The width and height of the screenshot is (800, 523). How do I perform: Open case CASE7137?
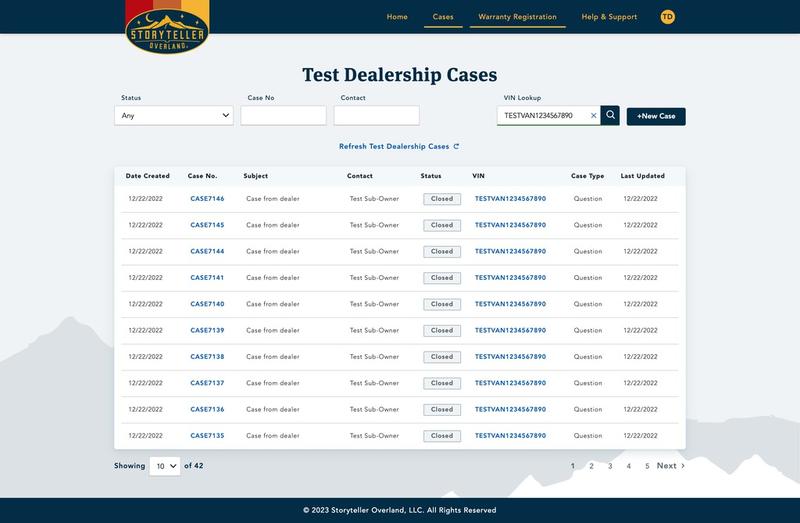click(207, 383)
